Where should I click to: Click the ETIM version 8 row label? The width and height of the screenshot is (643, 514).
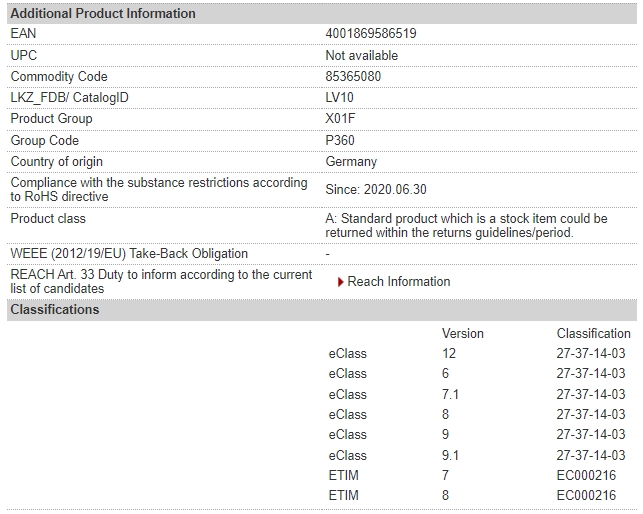click(x=344, y=495)
